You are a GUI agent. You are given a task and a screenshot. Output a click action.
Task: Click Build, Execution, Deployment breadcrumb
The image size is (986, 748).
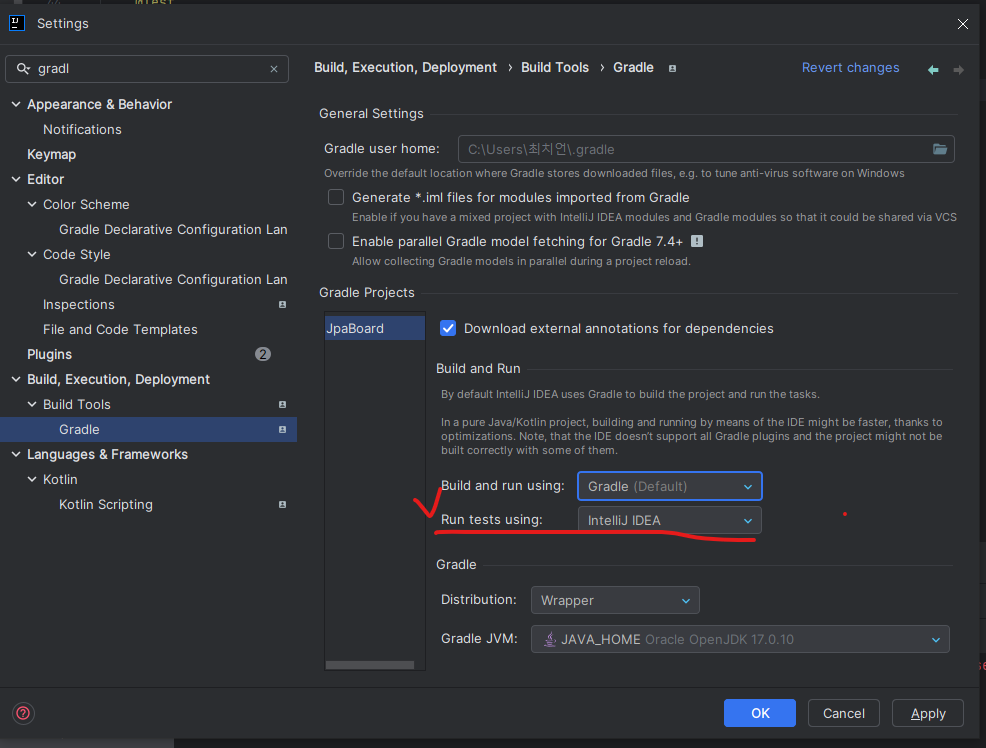click(x=406, y=68)
